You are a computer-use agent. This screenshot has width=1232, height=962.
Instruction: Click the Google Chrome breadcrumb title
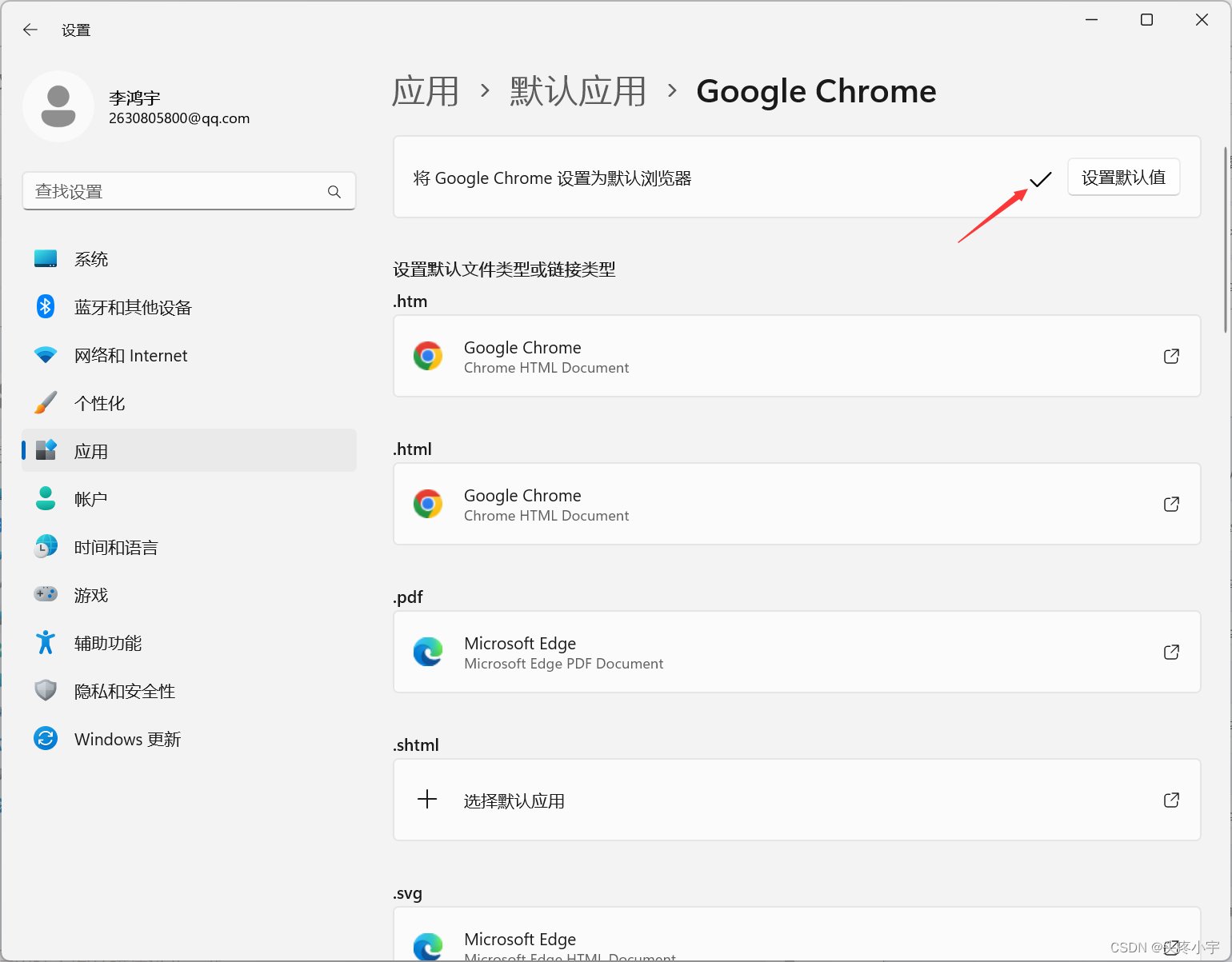click(x=816, y=91)
